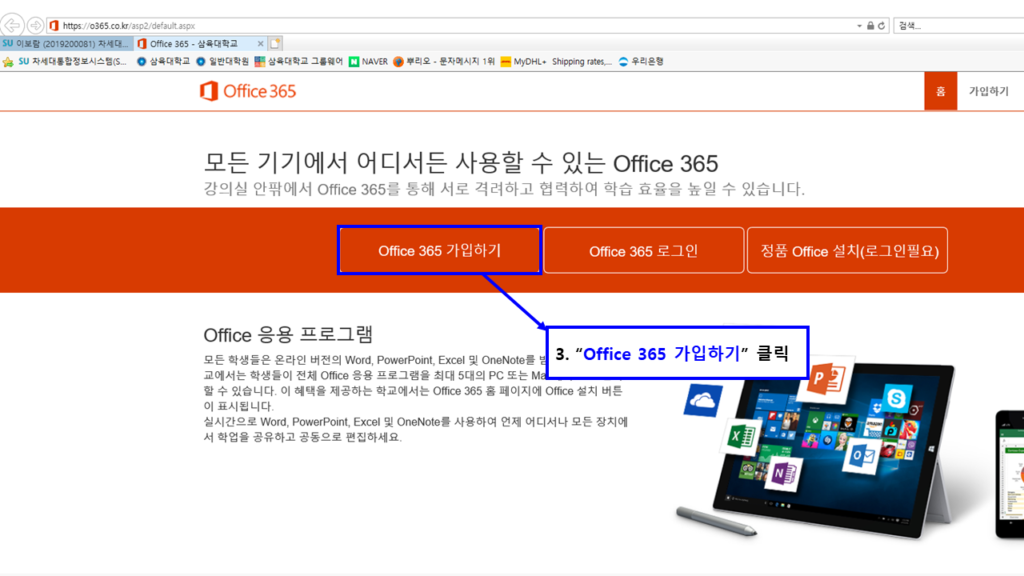This screenshot has height=576, width=1024.
Task: Go back with the browser back arrow
Action: tap(12, 25)
